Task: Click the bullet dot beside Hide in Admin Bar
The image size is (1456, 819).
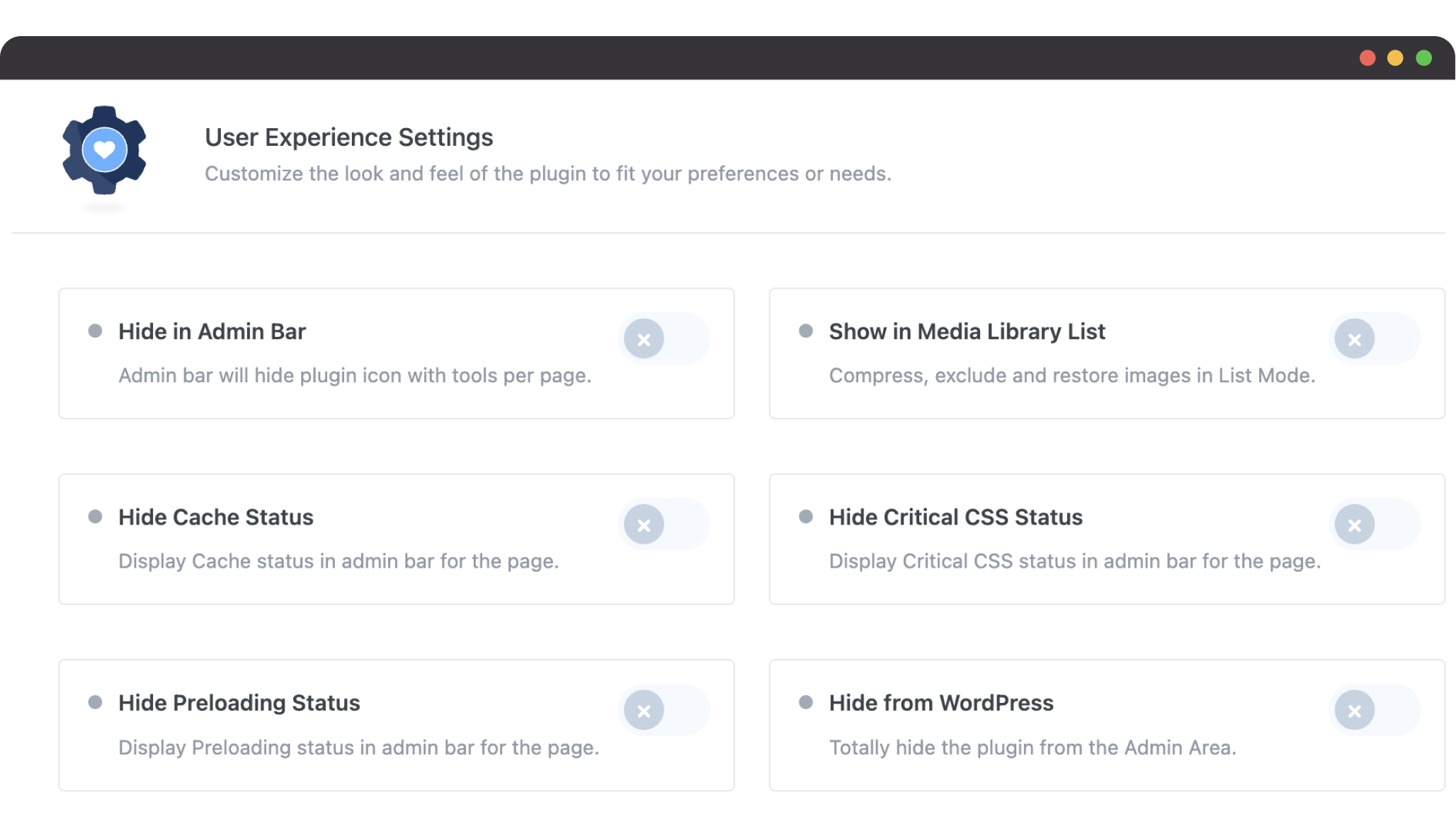Action: coord(96,331)
